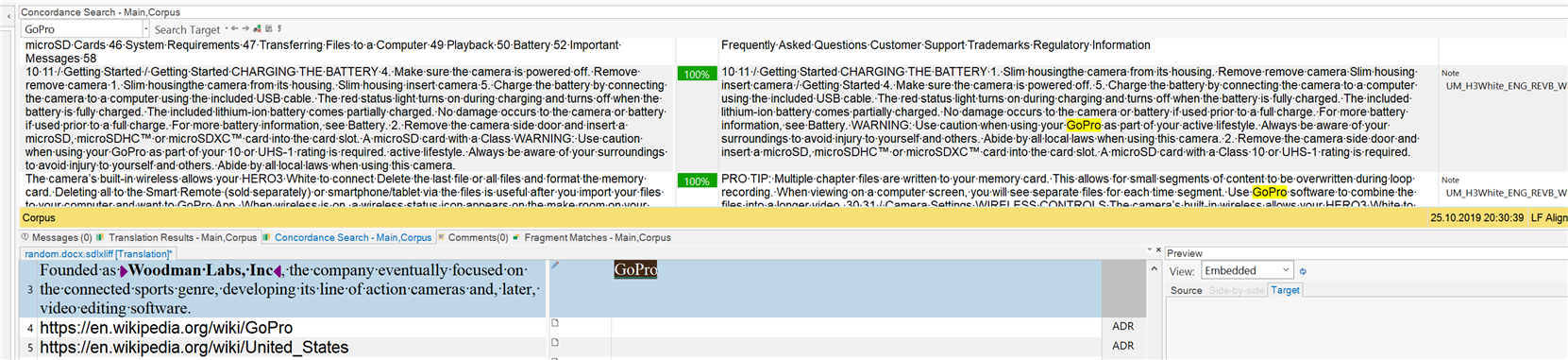Click segment number 4
Image resolution: width=1568 pixels, height=360 pixels.
point(29,328)
